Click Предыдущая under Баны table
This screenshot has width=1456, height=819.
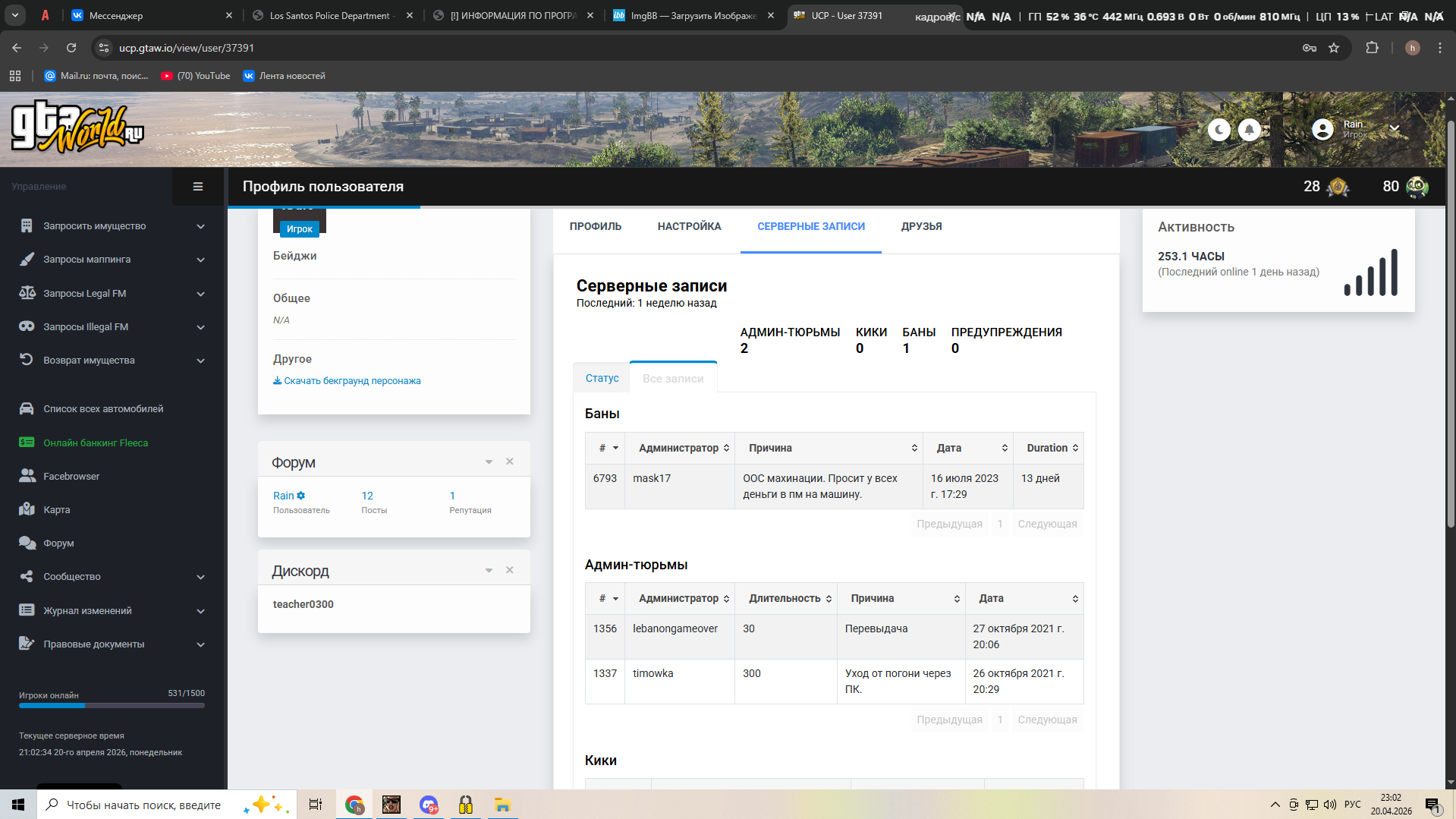point(949,524)
